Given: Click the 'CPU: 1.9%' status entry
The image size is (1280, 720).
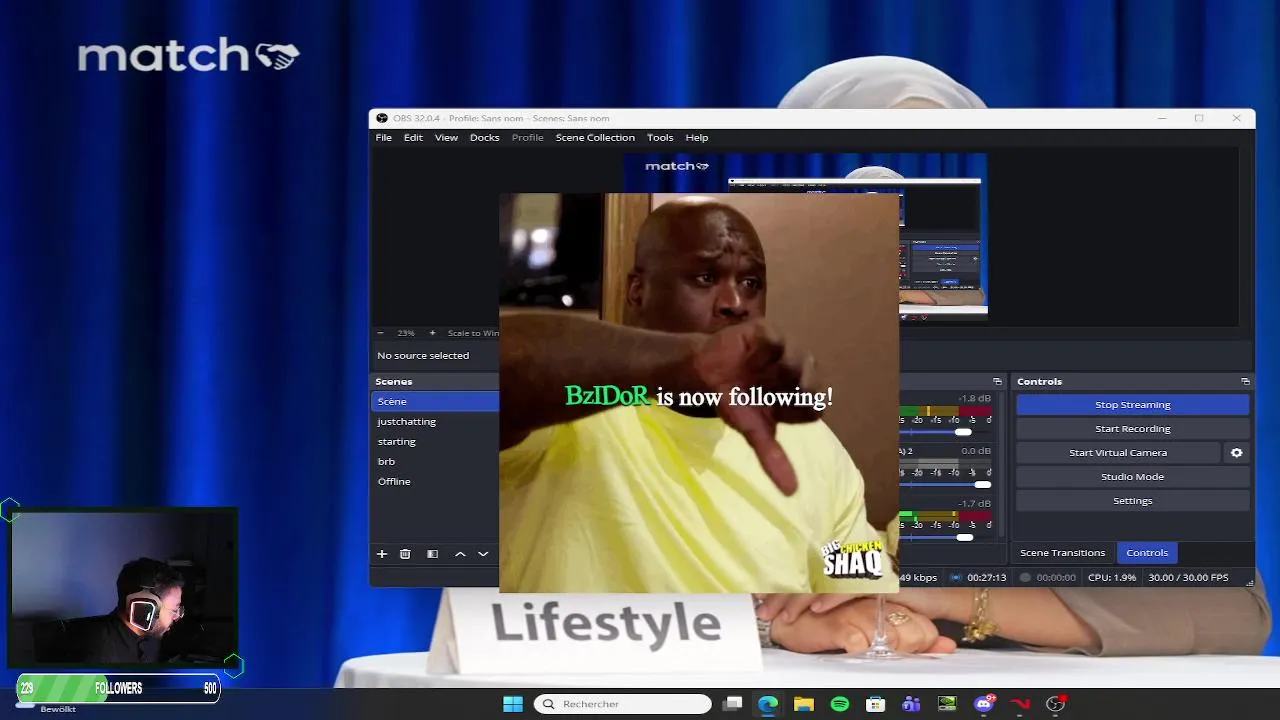Looking at the screenshot, I should (1111, 577).
